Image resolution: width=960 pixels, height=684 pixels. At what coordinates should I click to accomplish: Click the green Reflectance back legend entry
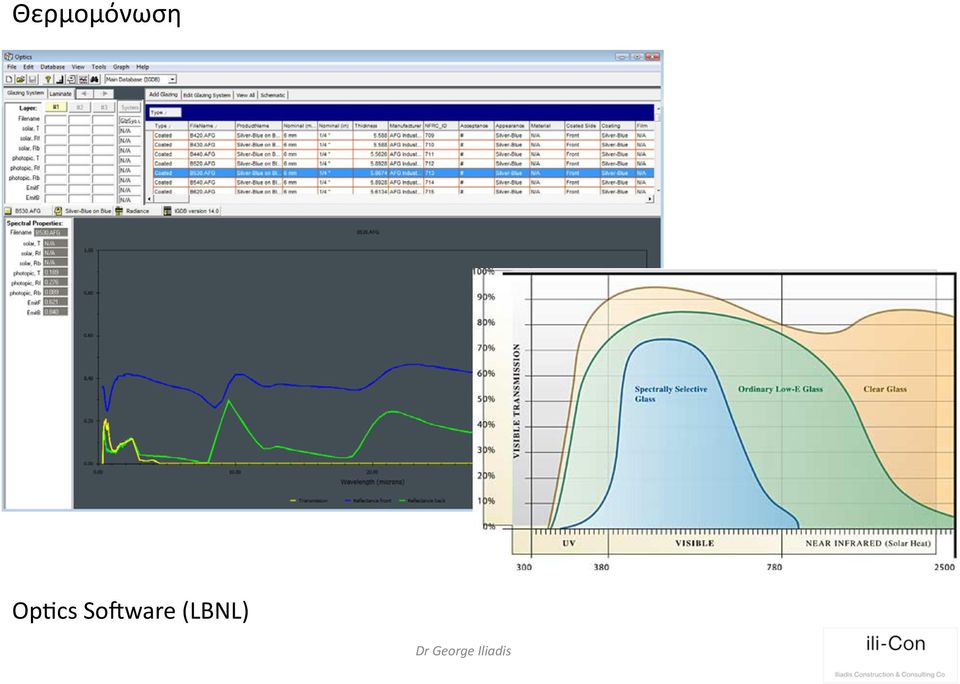(x=422, y=501)
